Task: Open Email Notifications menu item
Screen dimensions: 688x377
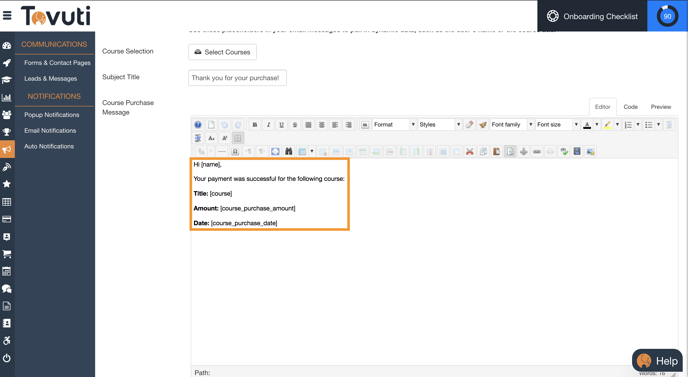Action: pyautogui.click(x=50, y=130)
